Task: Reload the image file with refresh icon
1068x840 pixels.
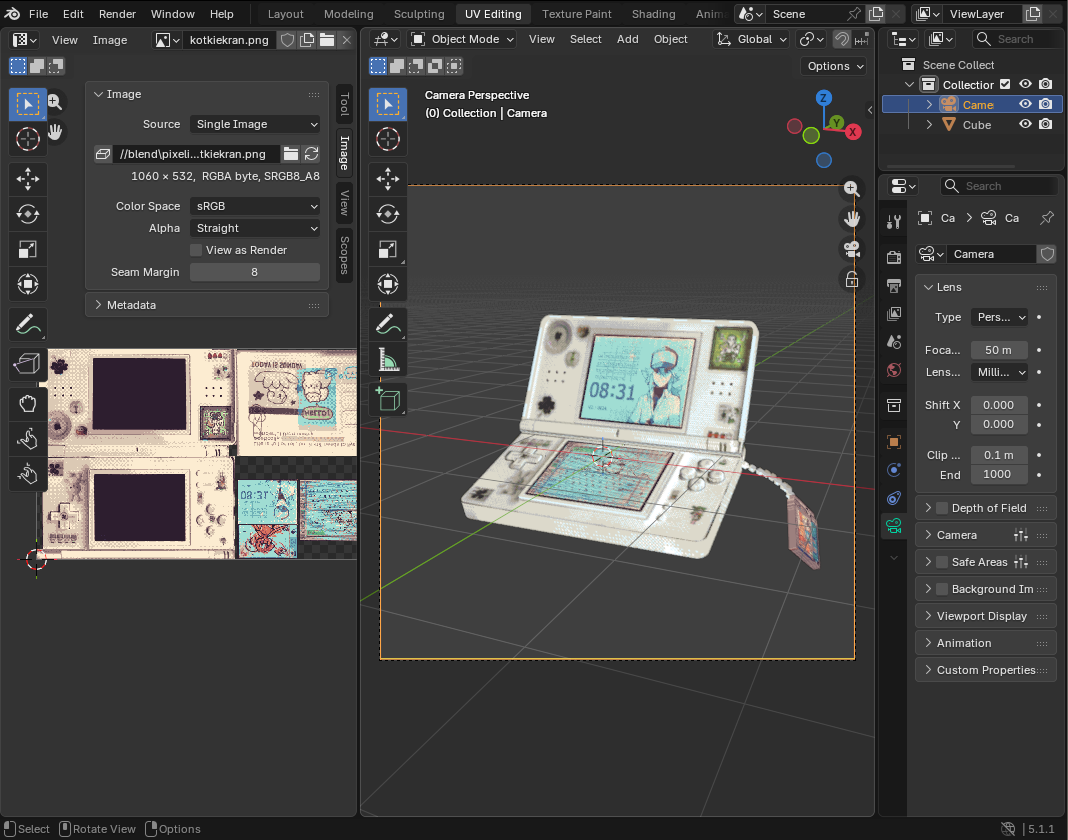Action: [312, 154]
